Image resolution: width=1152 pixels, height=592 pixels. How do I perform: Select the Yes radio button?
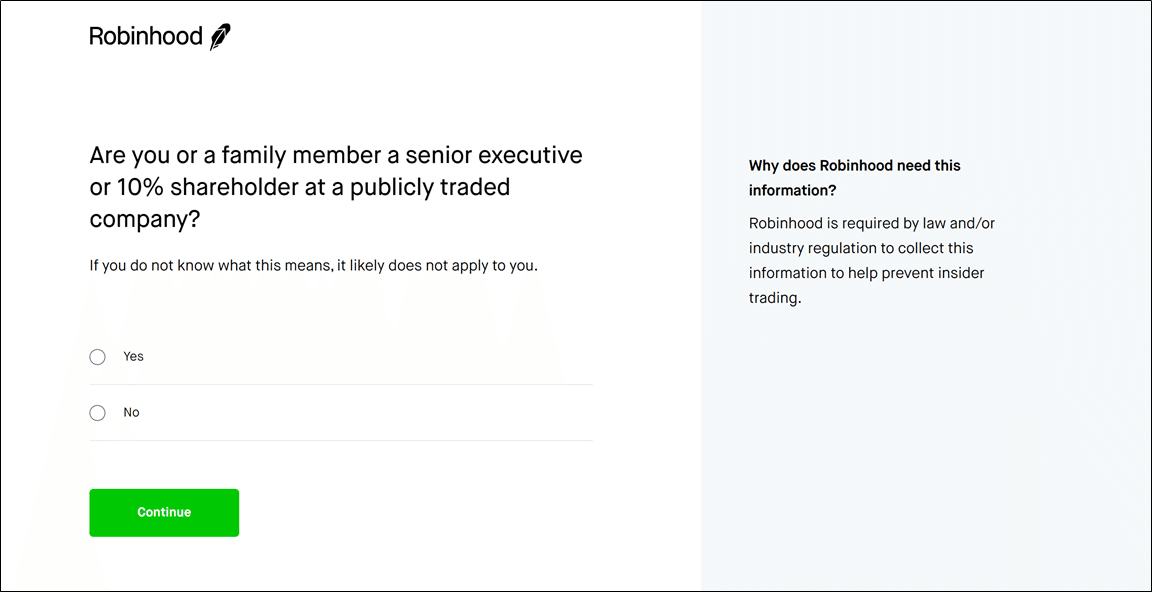tap(97, 357)
